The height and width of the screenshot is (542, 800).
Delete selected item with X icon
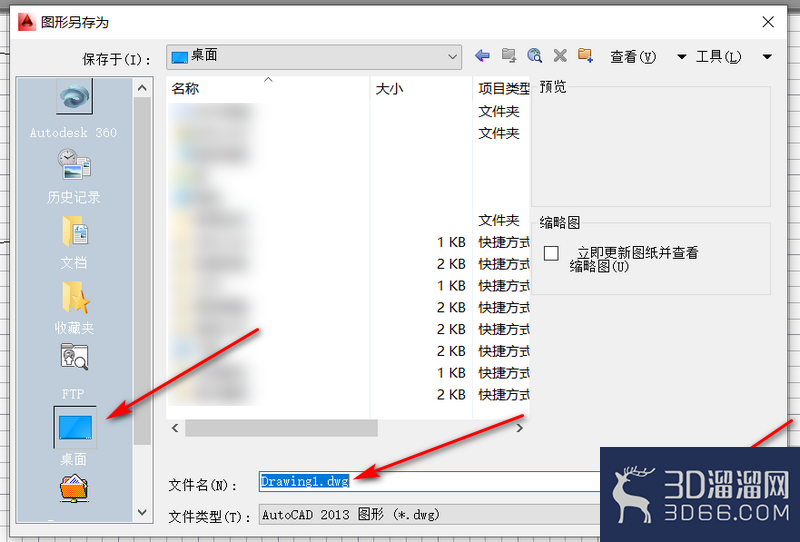(x=560, y=55)
